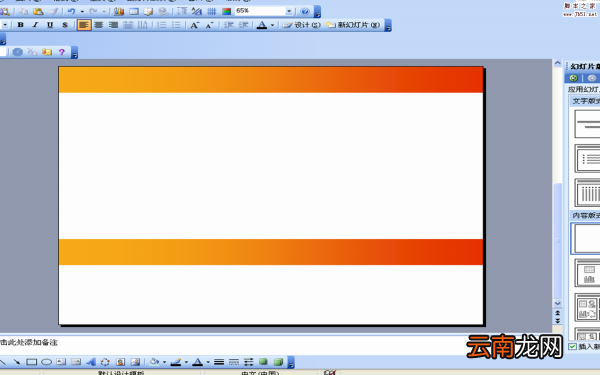The image size is (600, 375).
Task: Toggle Bold formatting
Action: [21, 25]
